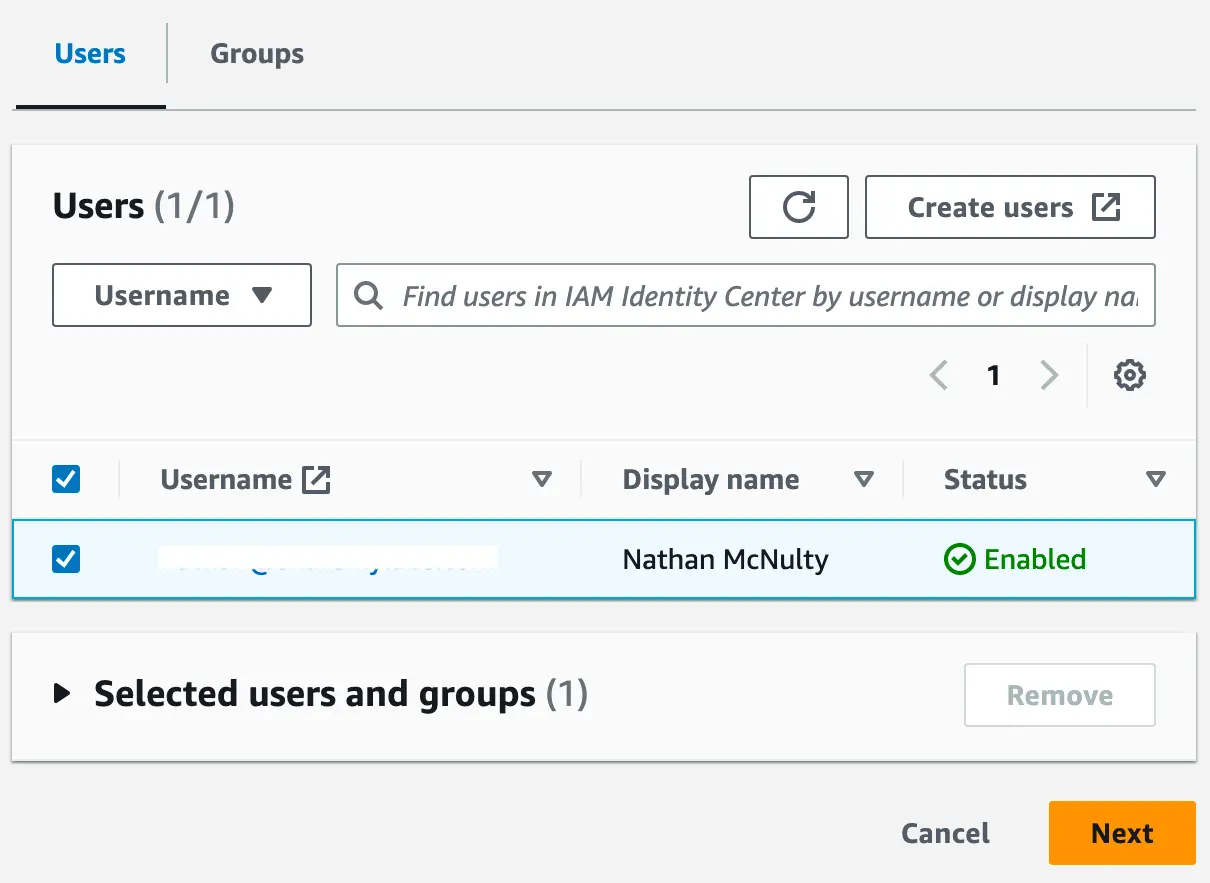The height and width of the screenshot is (883, 1210).
Task: Uncheck Nathan McNulty's row checkbox
Action: [66, 559]
